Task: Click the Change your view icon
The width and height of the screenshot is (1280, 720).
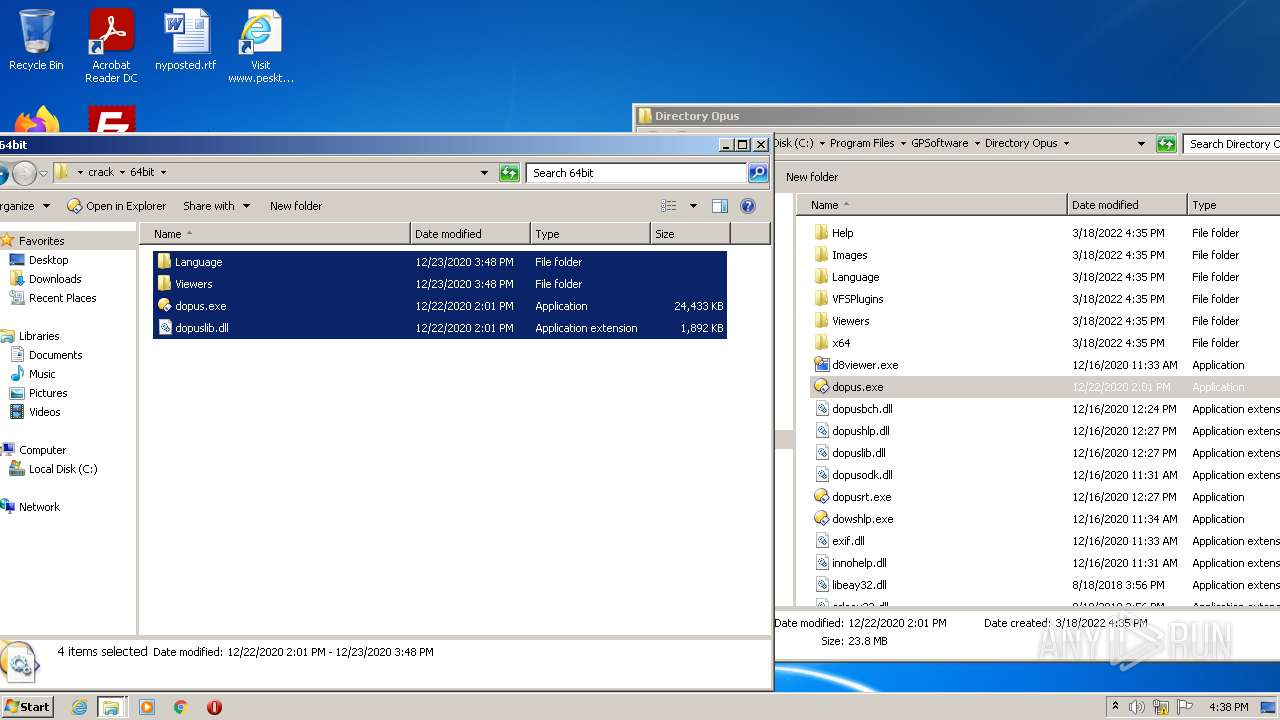Action: click(x=669, y=206)
